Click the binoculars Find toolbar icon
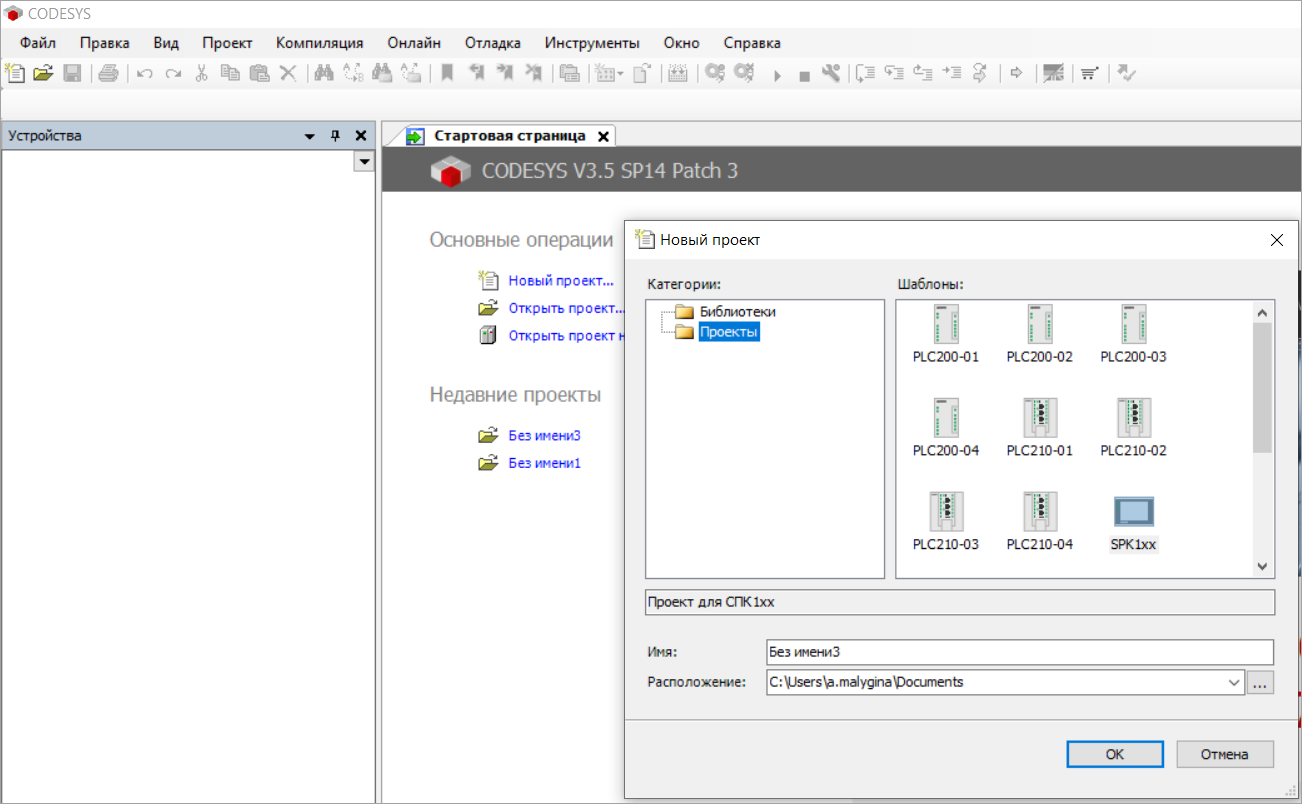 [323, 73]
